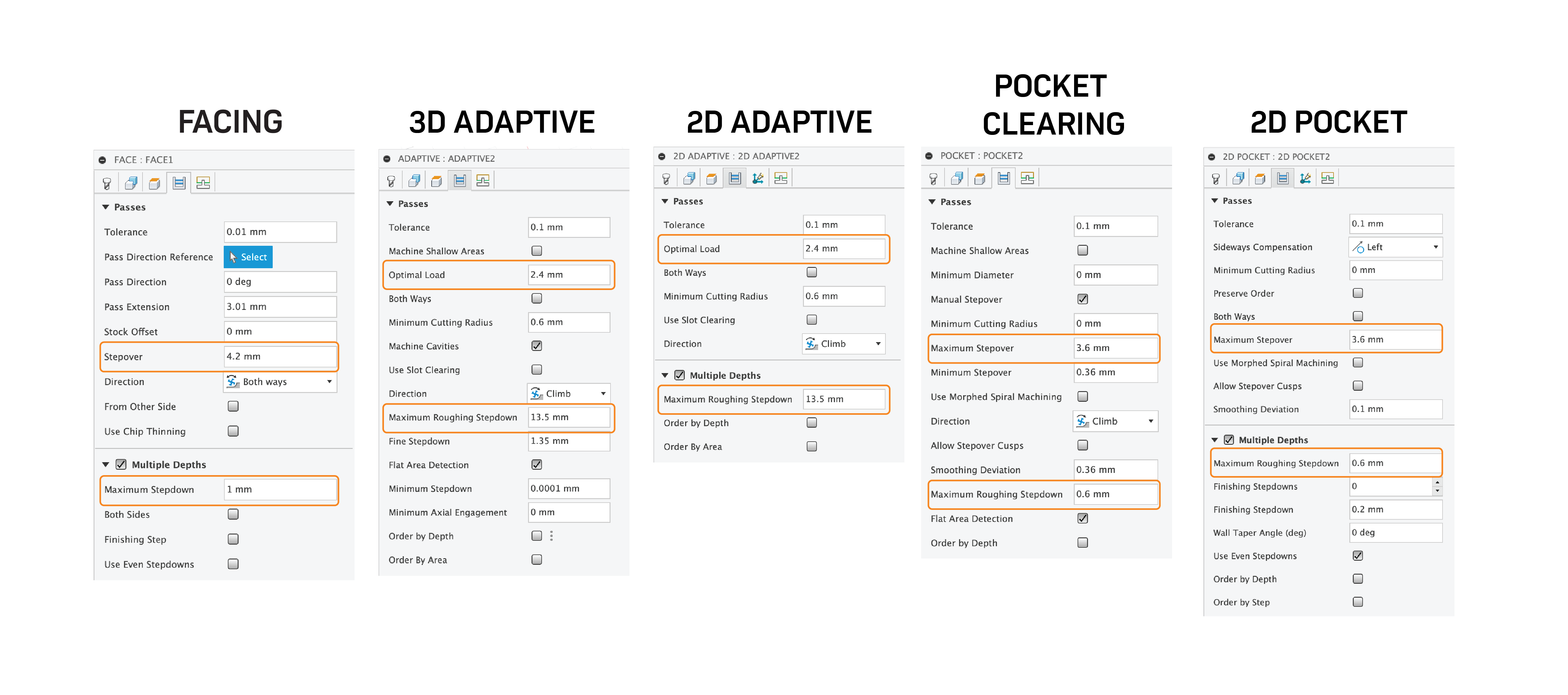Viewport: 1568px width, 695px height.
Task: Disable Manual Stepover in Pocket Clearing
Action: click(x=1082, y=299)
